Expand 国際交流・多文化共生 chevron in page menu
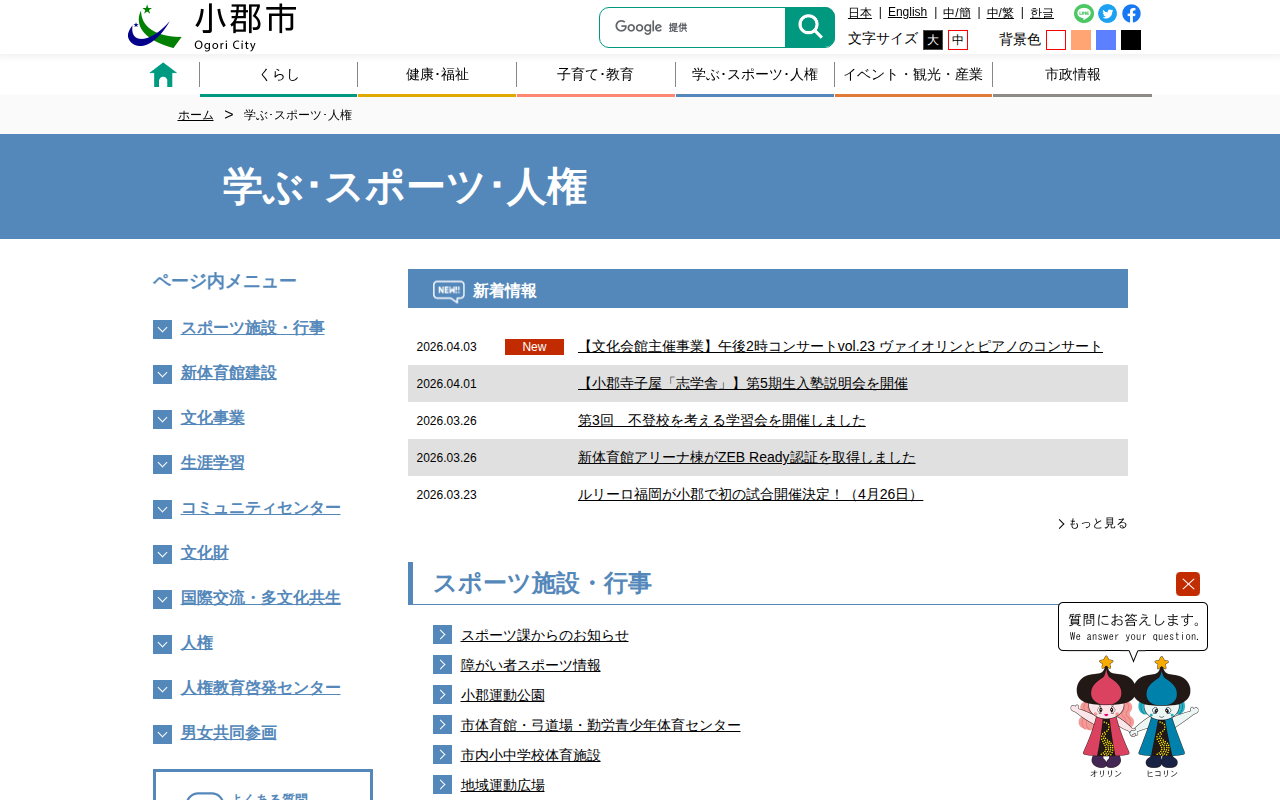This screenshot has width=1280, height=800. pyautogui.click(x=163, y=599)
